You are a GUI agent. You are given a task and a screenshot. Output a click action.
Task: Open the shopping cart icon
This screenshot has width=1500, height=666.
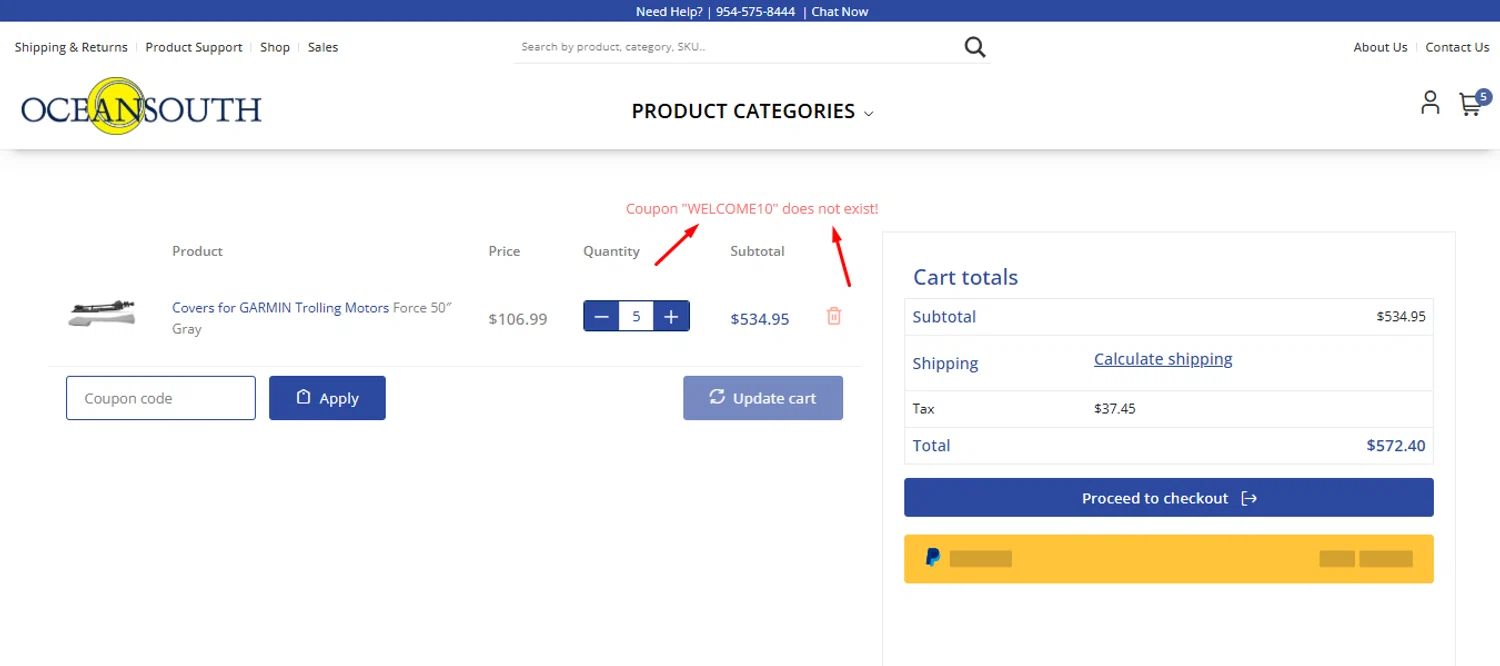pyautogui.click(x=1469, y=104)
